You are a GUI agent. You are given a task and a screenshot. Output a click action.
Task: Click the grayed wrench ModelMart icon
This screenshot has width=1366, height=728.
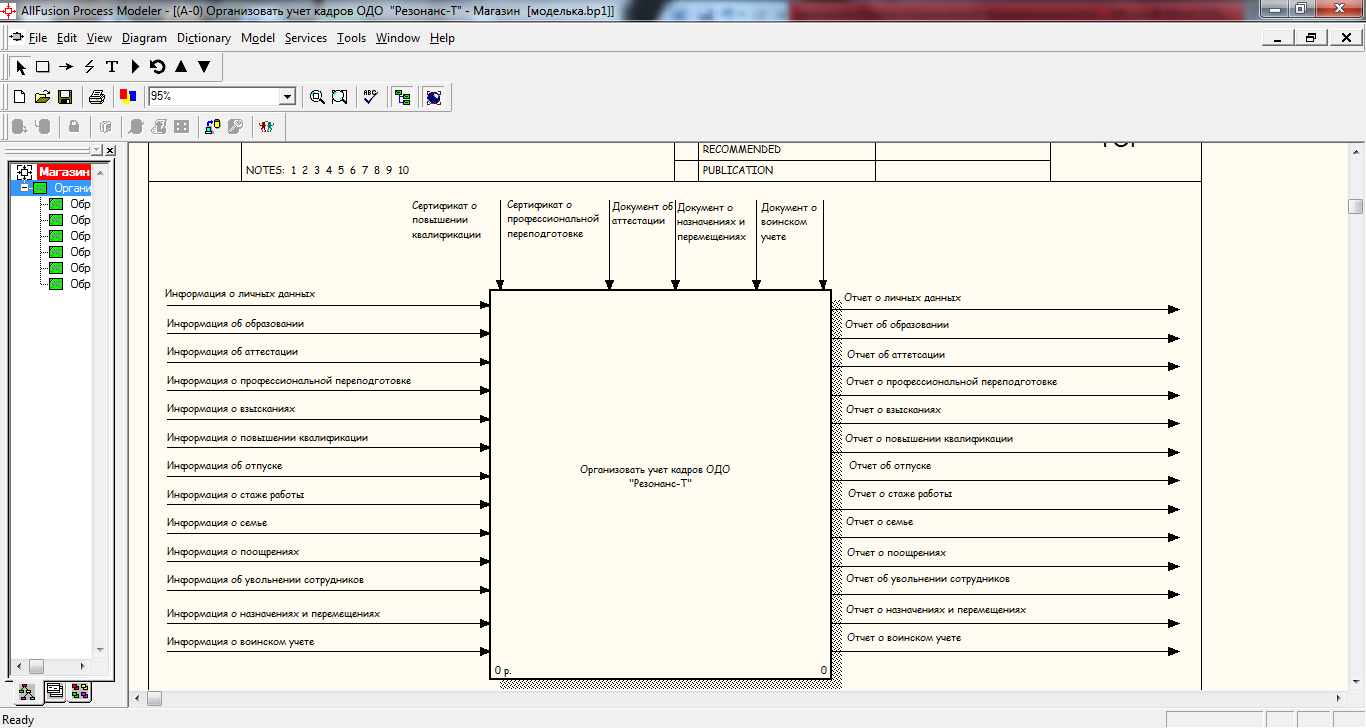pos(236,127)
